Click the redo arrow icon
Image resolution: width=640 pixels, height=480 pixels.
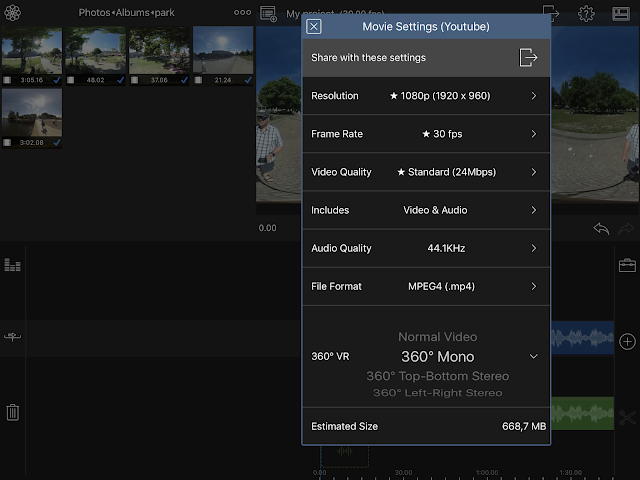pyautogui.click(x=626, y=228)
